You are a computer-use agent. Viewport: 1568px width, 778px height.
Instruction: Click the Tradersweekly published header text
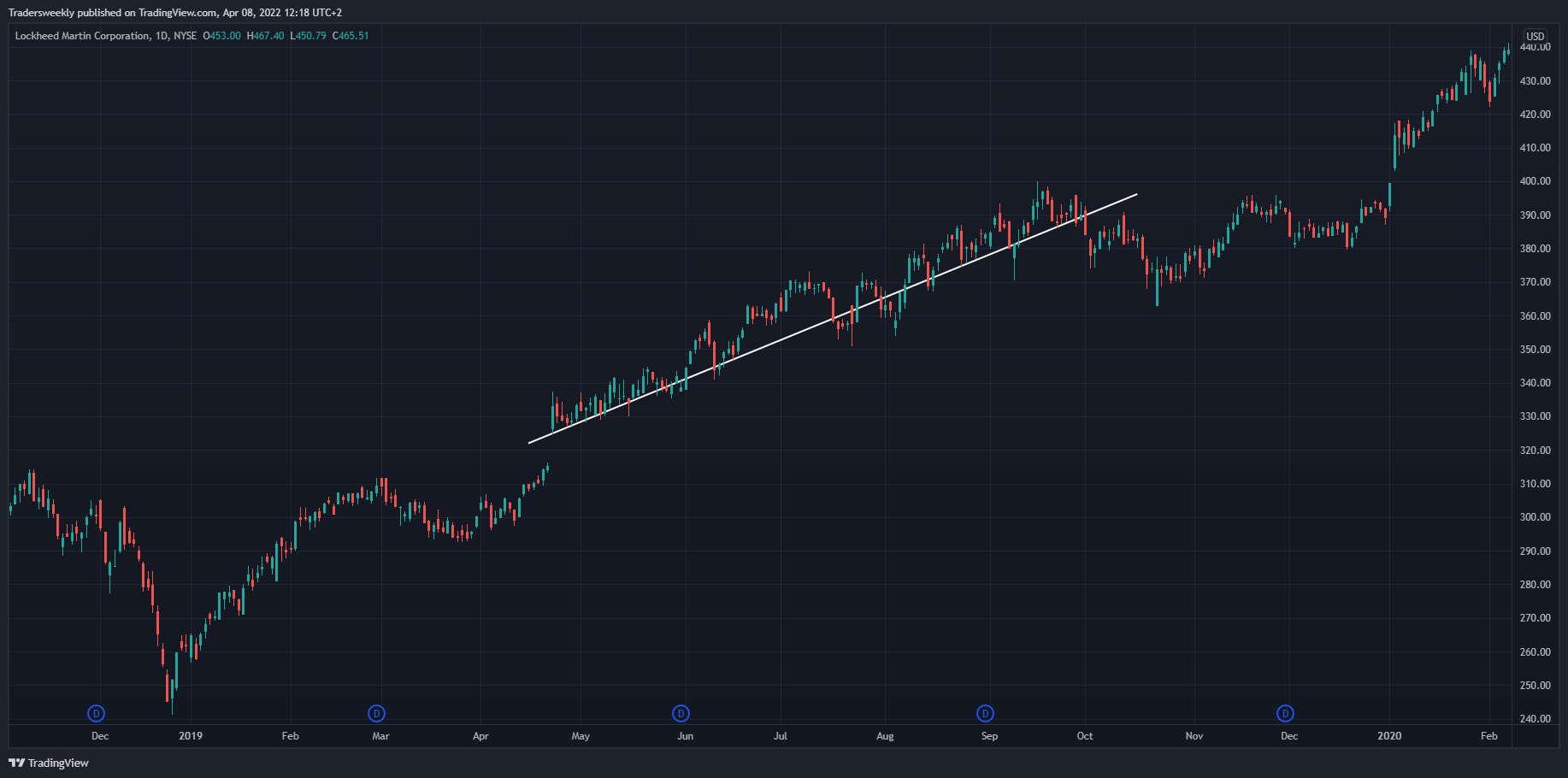pos(175,13)
